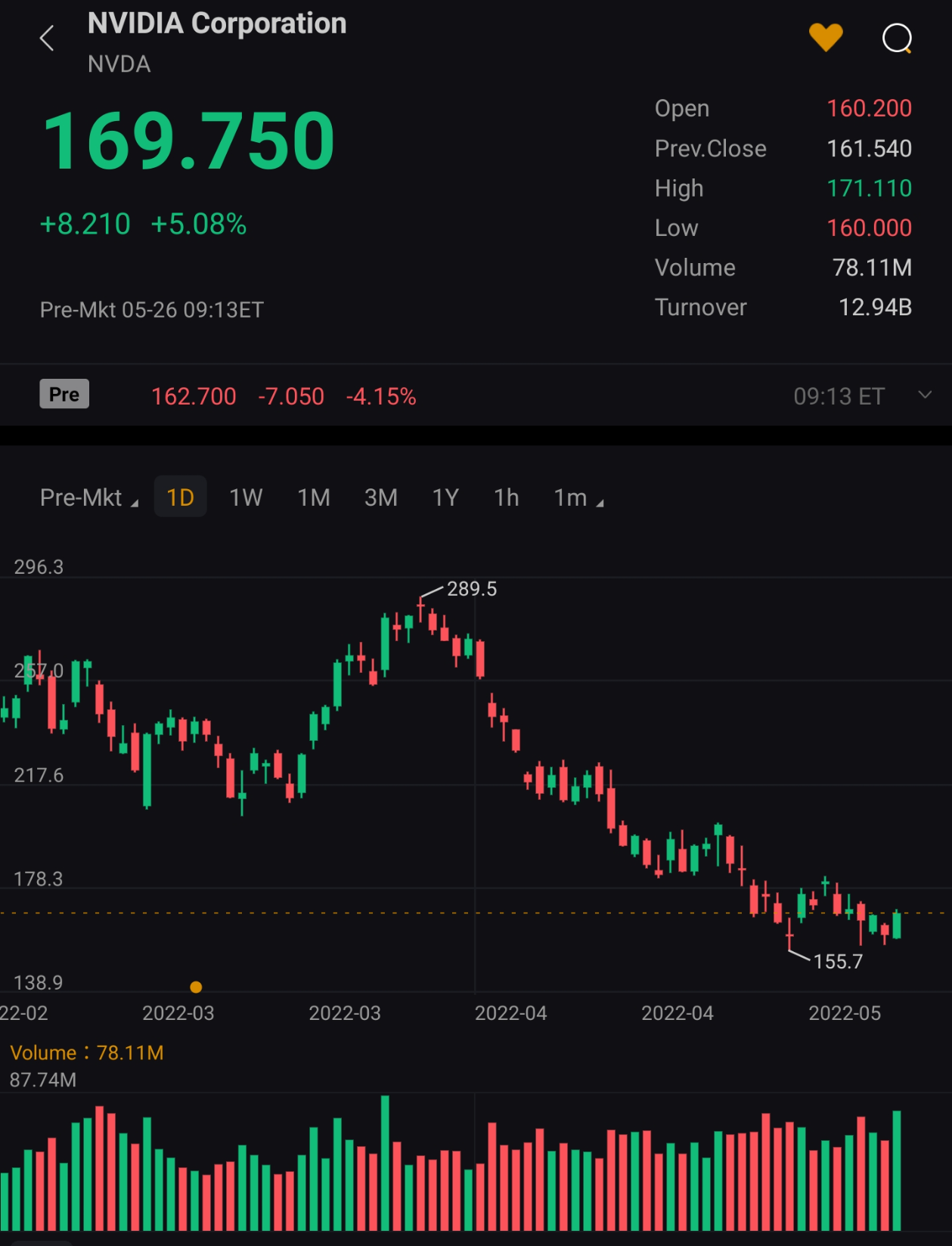
Task: Tap the Low value 160.000
Action: [x=870, y=228]
